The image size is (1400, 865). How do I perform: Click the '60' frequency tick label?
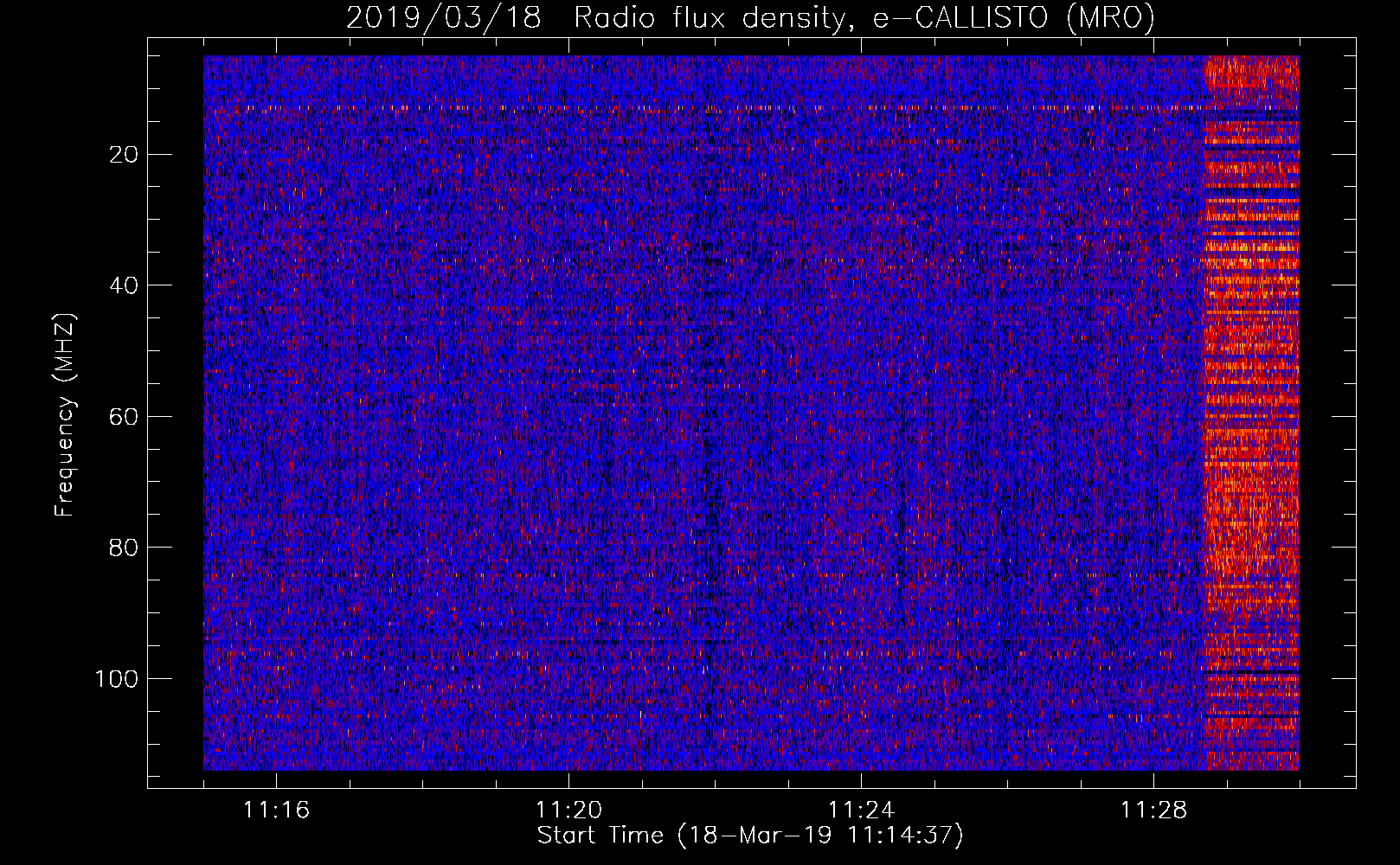(x=124, y=417)
